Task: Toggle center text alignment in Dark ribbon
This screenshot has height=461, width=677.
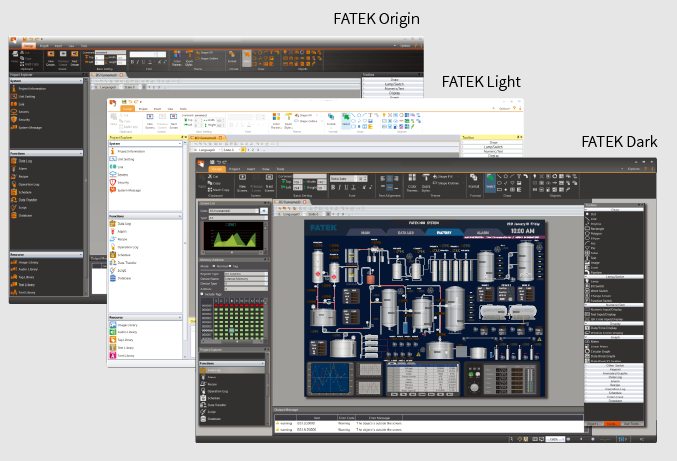Action: [x=389, y=178]
